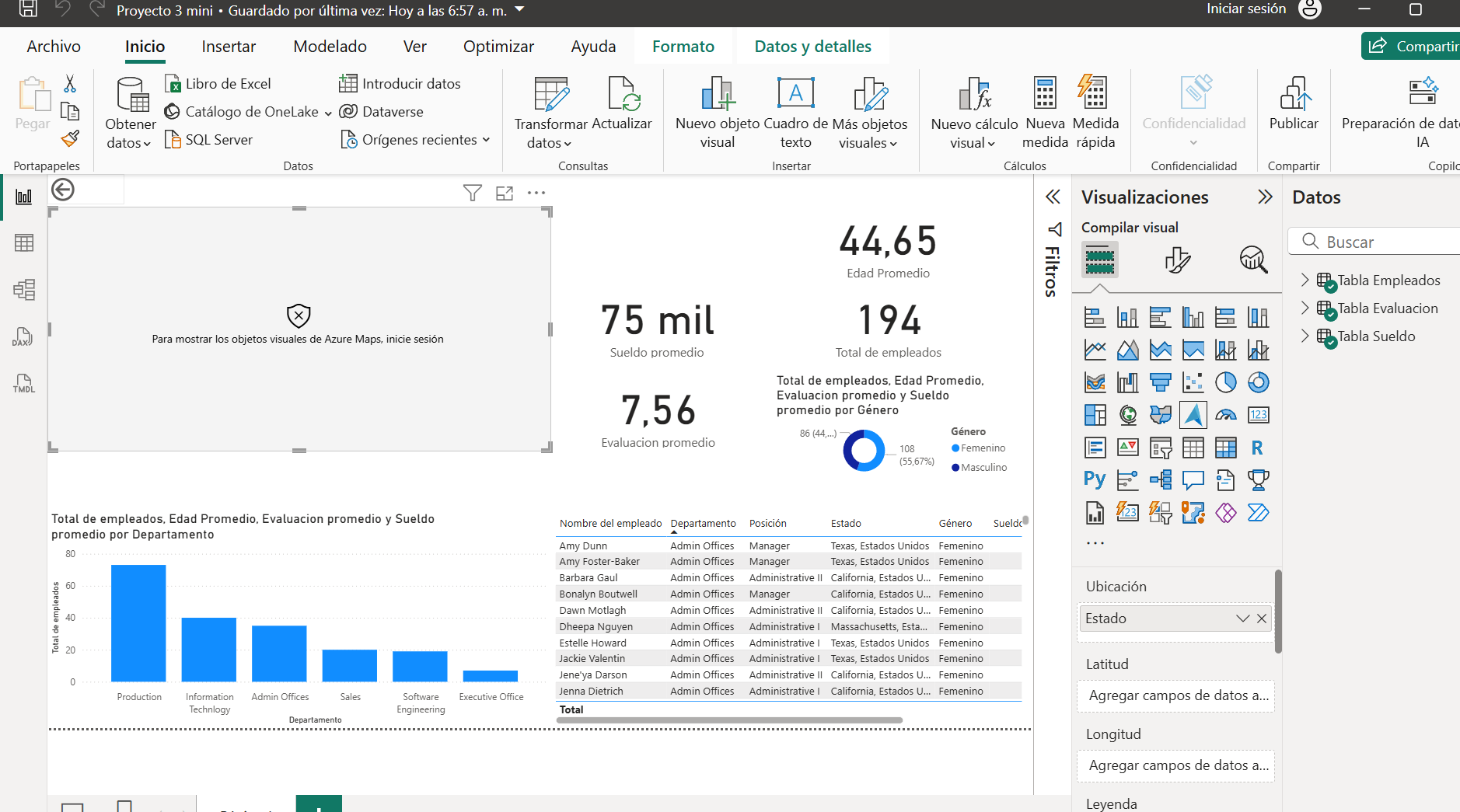Open the Estado field dropdown arrow

1242,619
